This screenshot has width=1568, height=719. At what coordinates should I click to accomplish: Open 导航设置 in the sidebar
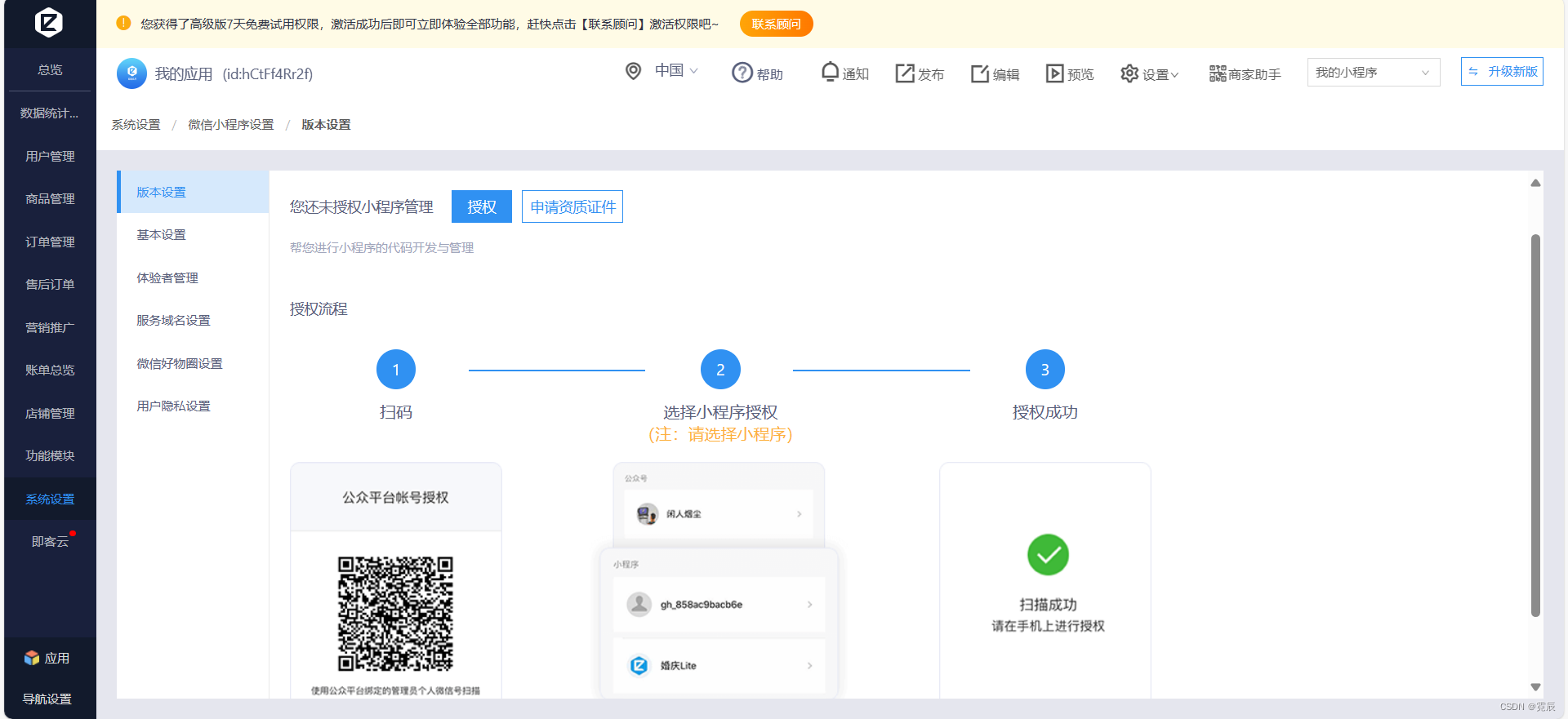pyautogui.click(x=47, y=699)
